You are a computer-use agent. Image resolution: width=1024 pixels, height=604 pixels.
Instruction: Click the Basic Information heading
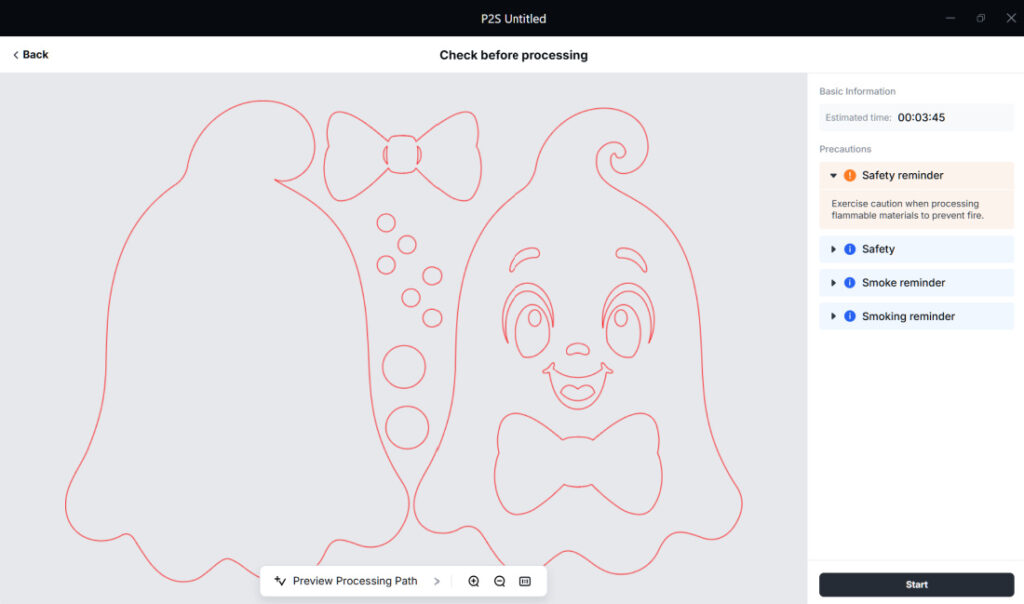pos(857,91)
